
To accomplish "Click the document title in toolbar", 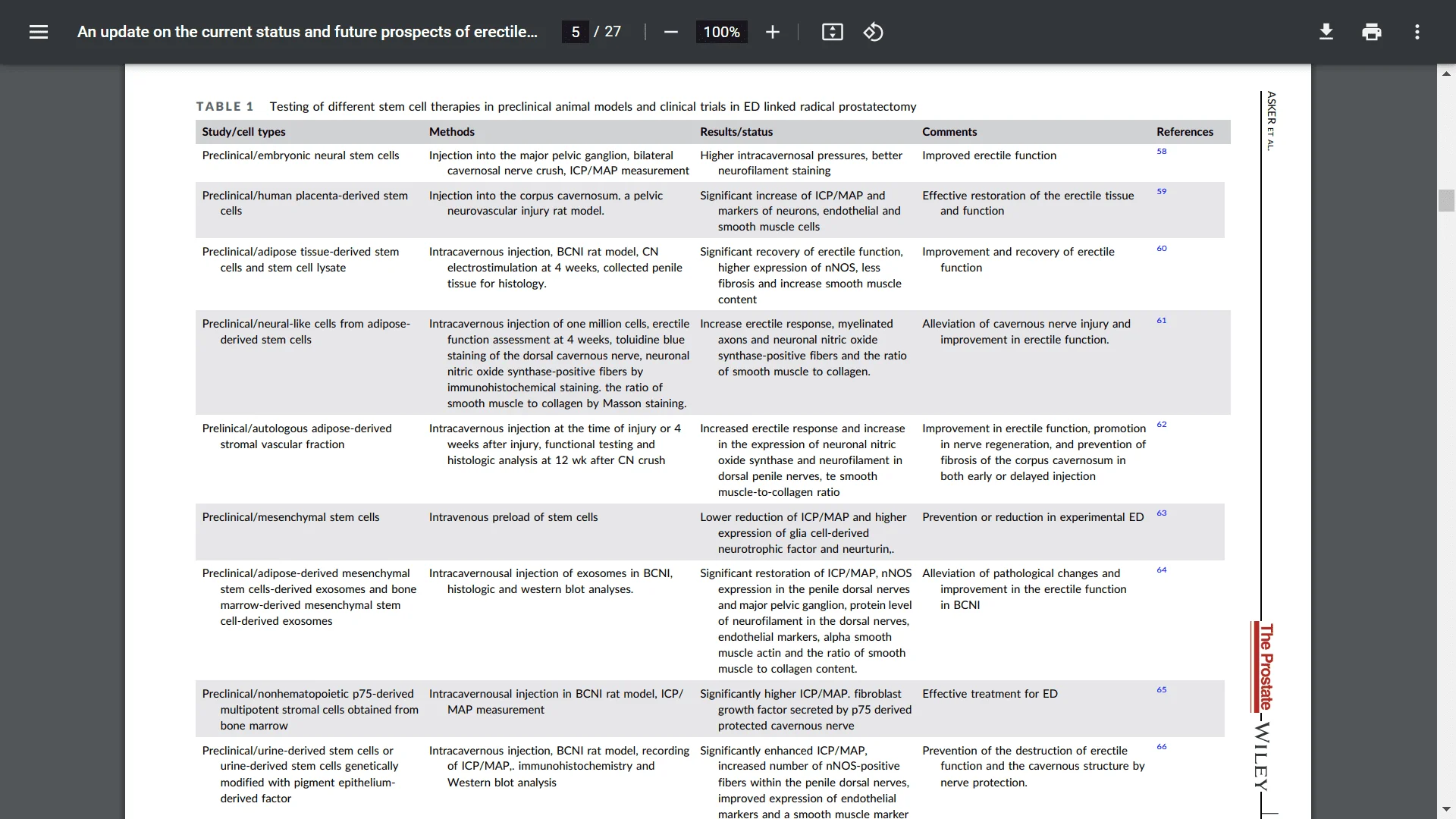I will (x=307, y=32).
